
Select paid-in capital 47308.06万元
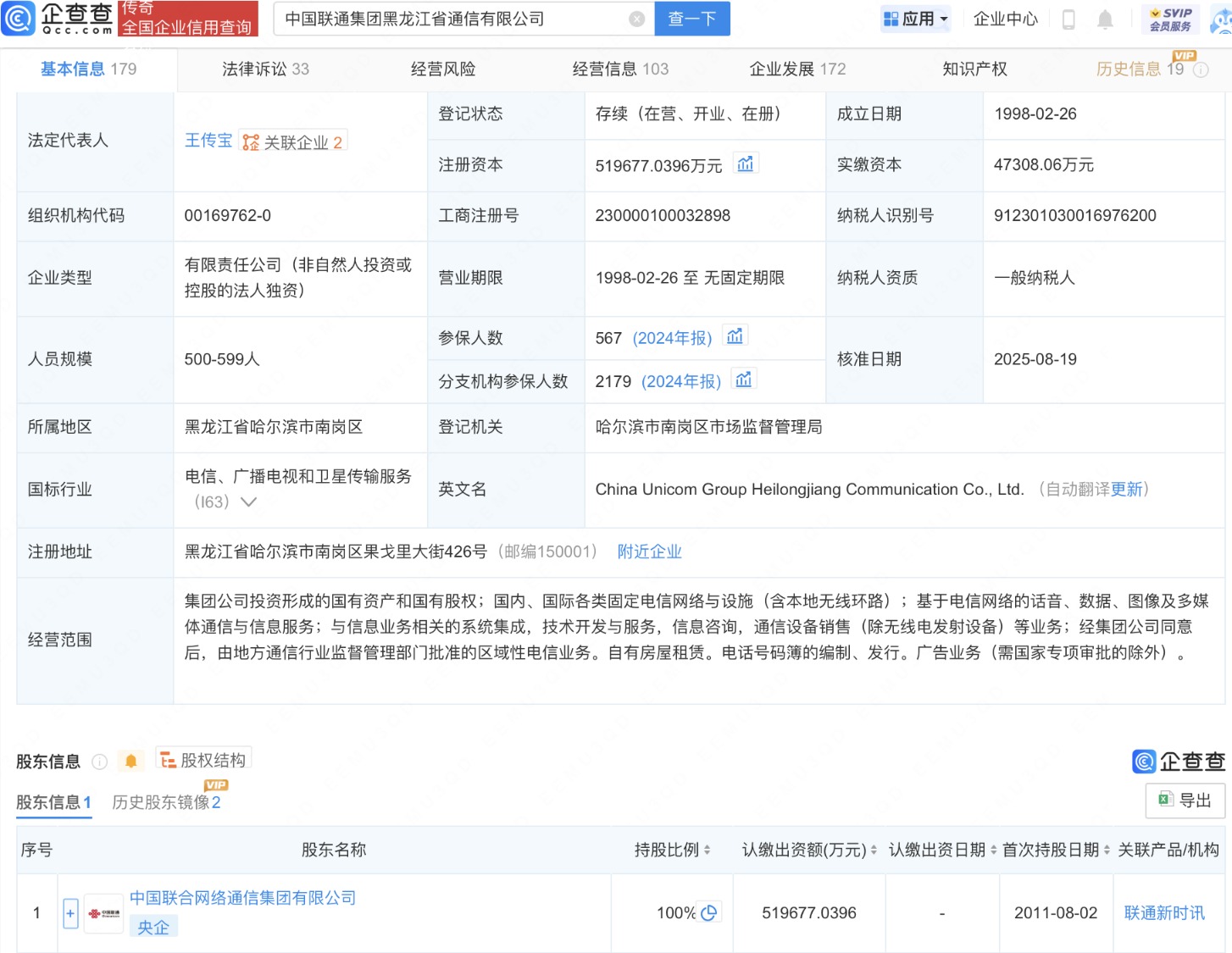coord(1044,165)
